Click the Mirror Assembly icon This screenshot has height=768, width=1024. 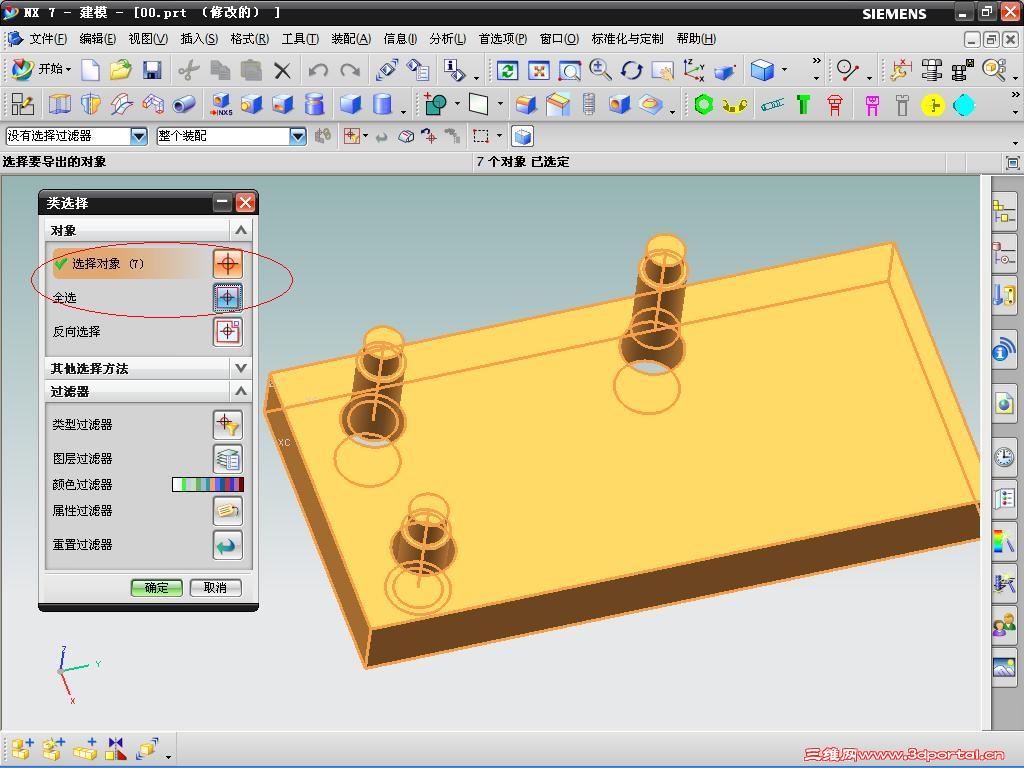116,748
